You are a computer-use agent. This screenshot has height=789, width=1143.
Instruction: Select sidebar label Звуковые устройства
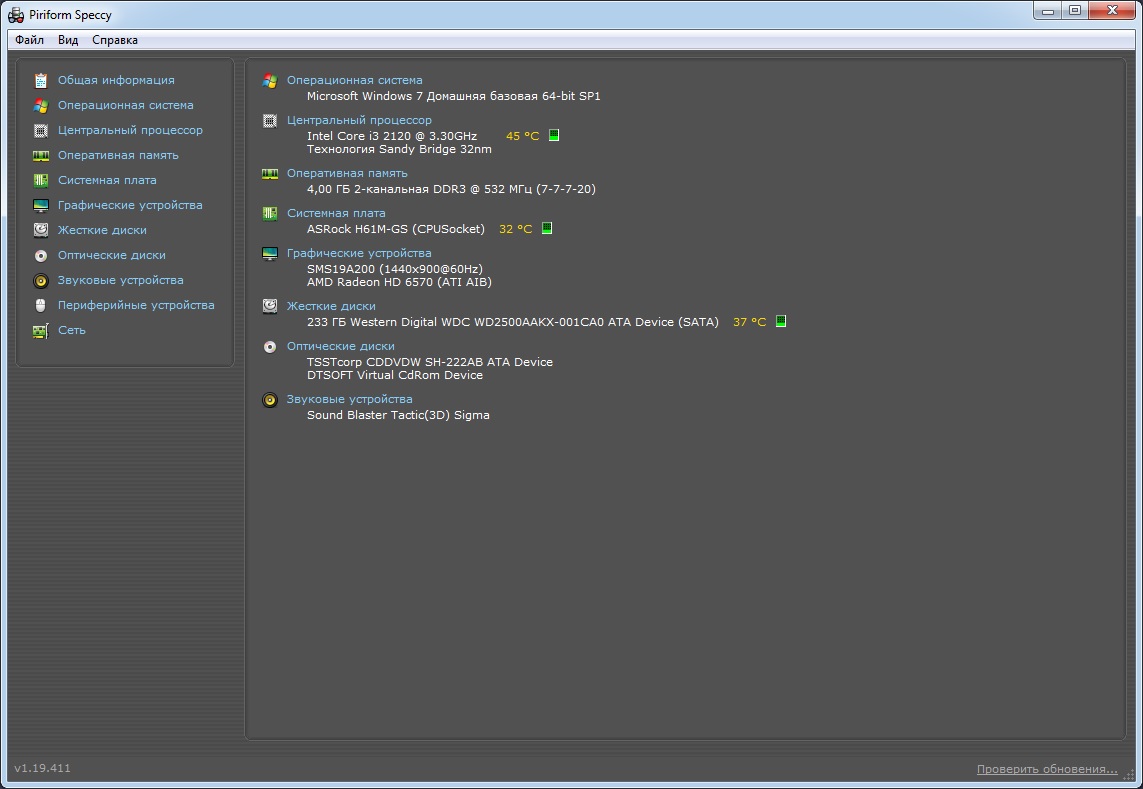coord(120,280)
